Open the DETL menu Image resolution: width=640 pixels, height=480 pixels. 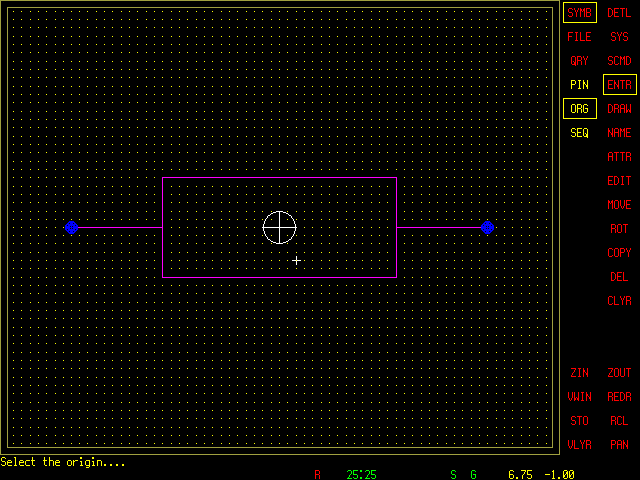619,13
